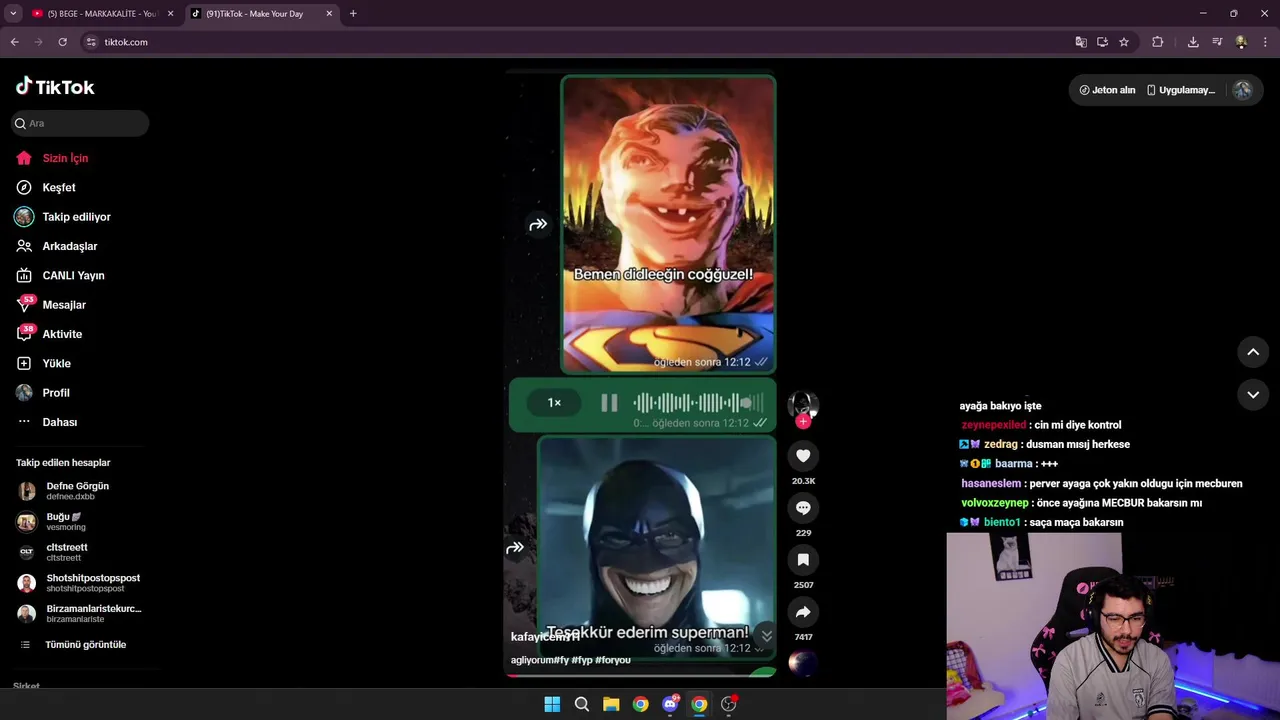Share the video via arrow icon
The image size is (1280, 720).
point(803,612)
